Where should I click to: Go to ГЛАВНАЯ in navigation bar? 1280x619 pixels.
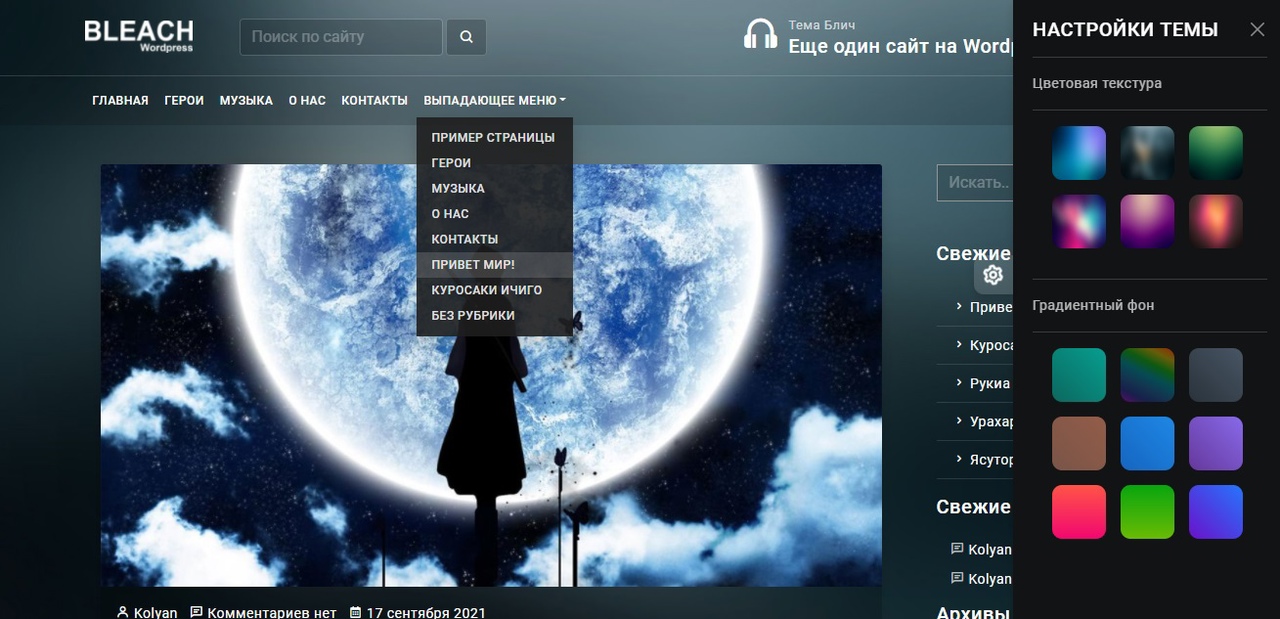(x=120, y=100)
